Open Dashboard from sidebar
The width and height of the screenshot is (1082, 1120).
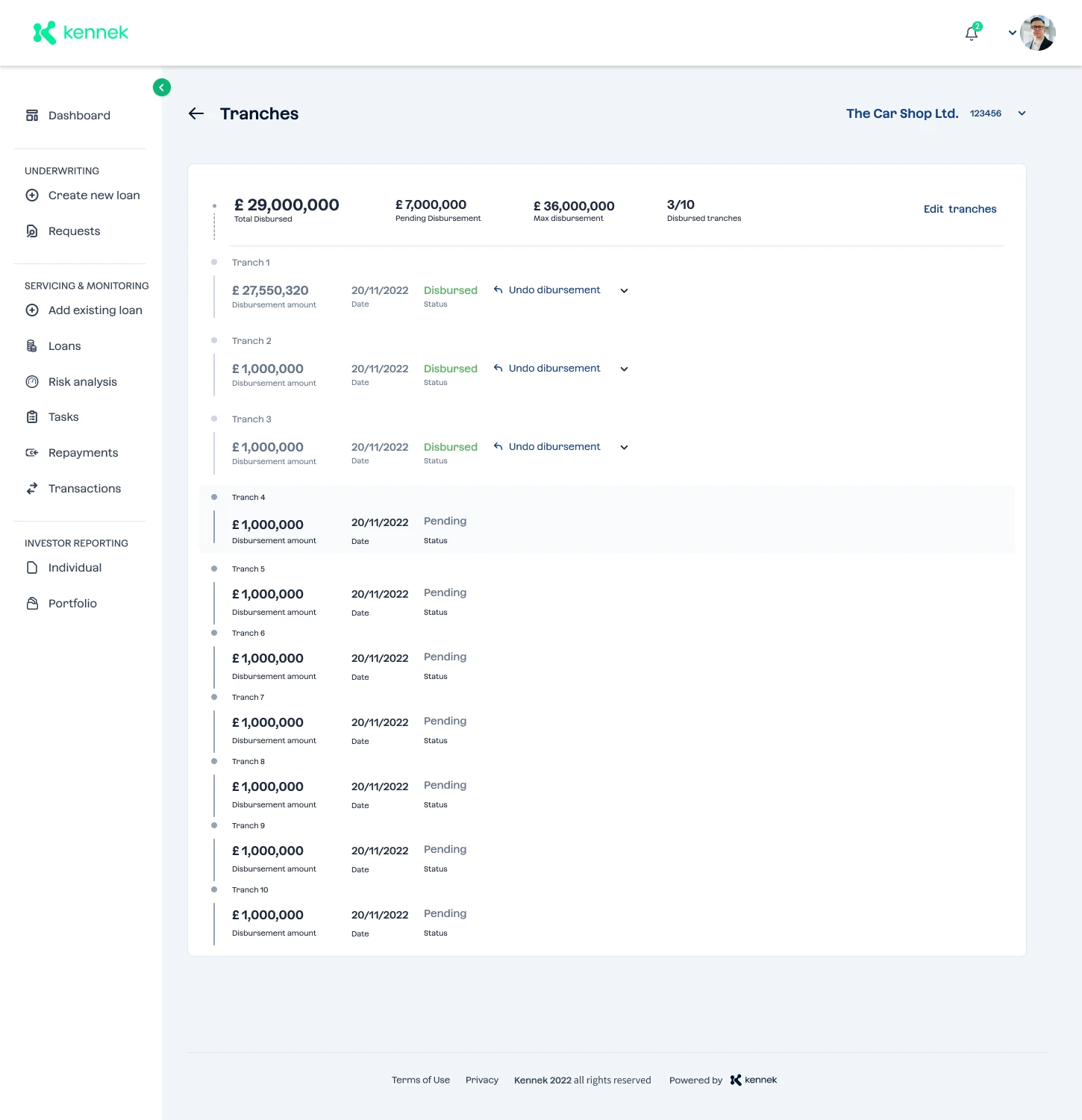[x=79, y=116]
